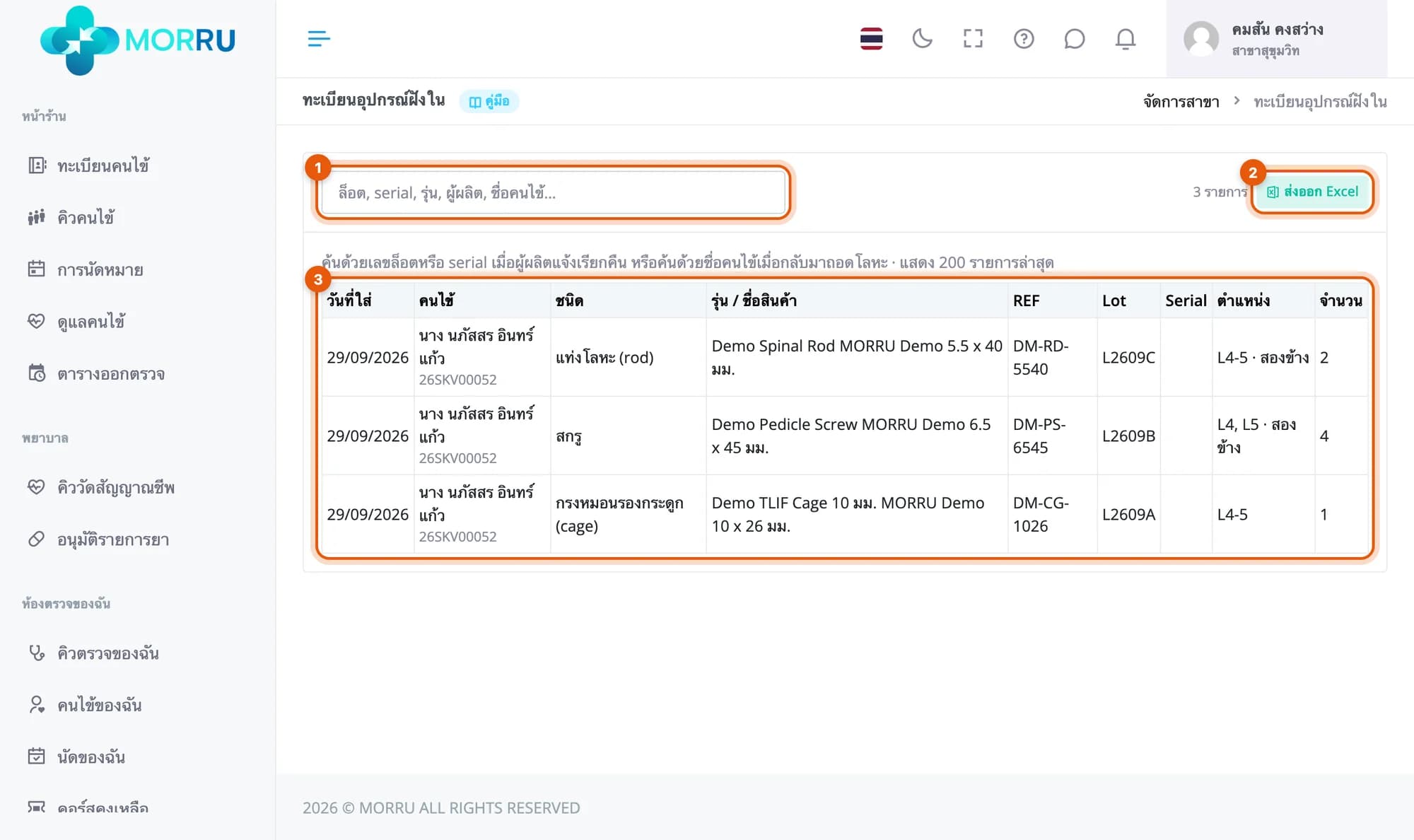This screenshot has height=840, width=1414.
Task: Click lot number L2609C
Action: point(1128,357)
